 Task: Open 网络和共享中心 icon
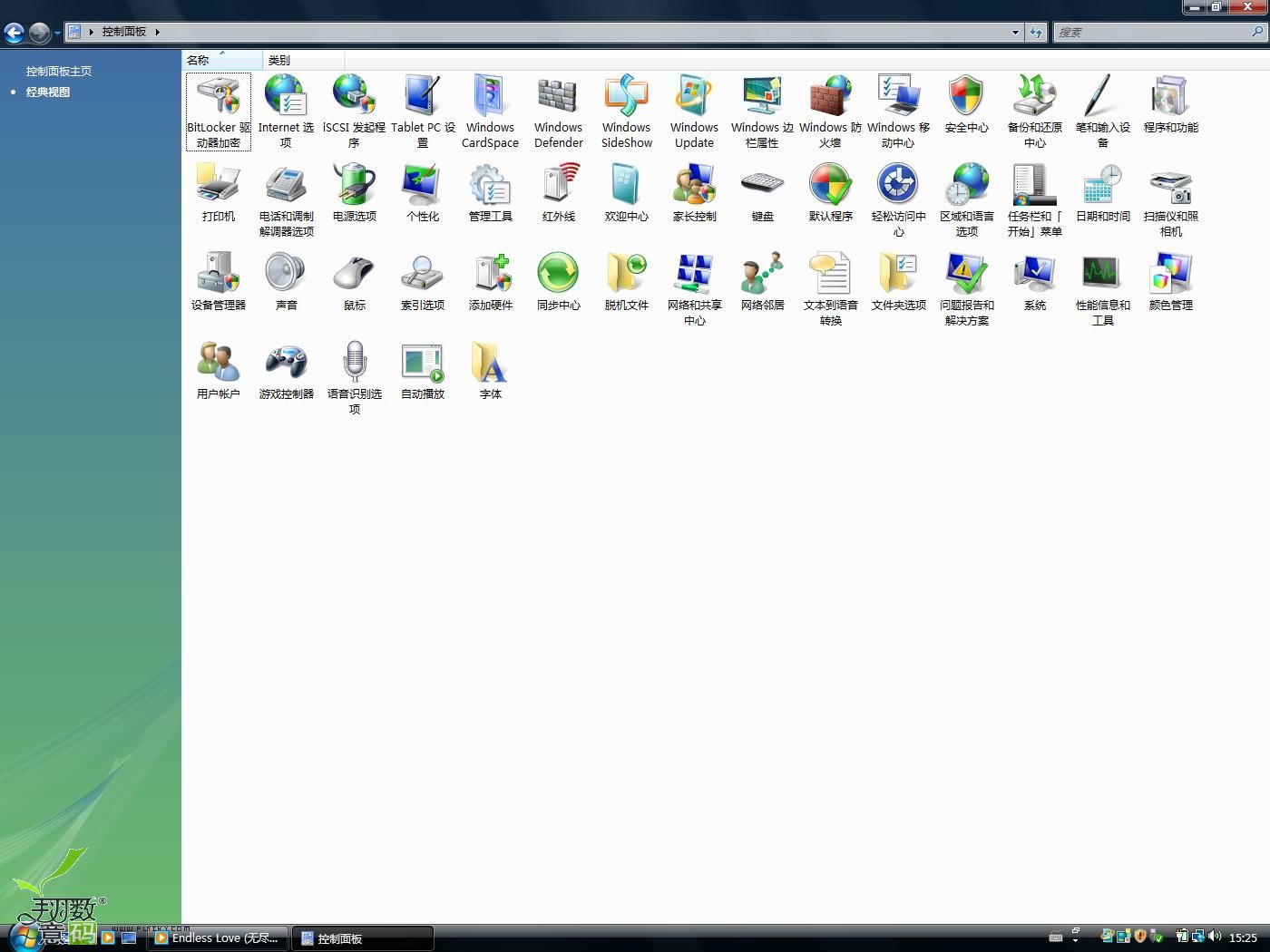tap(695, 274)
